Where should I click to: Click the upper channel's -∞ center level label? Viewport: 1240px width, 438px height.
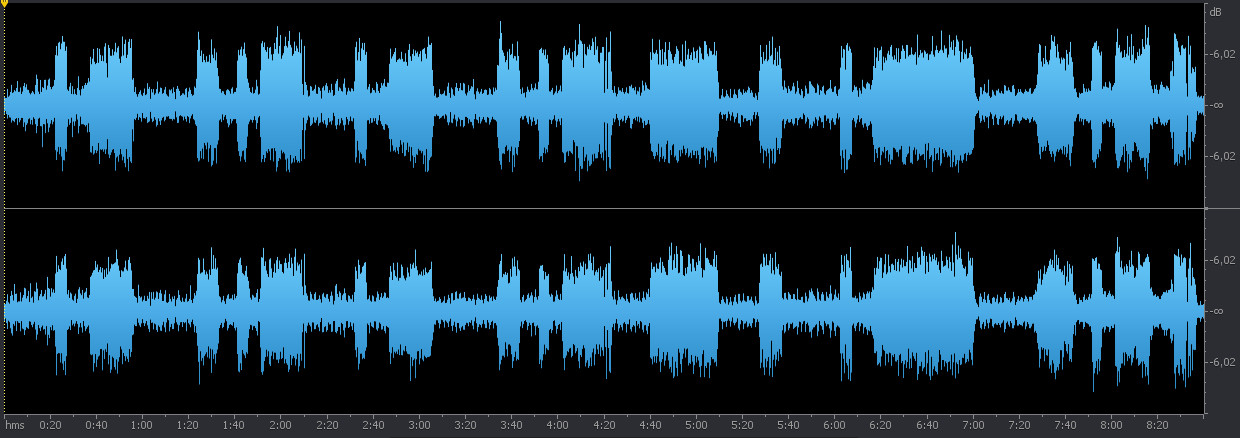click(x=1218, y=105)
